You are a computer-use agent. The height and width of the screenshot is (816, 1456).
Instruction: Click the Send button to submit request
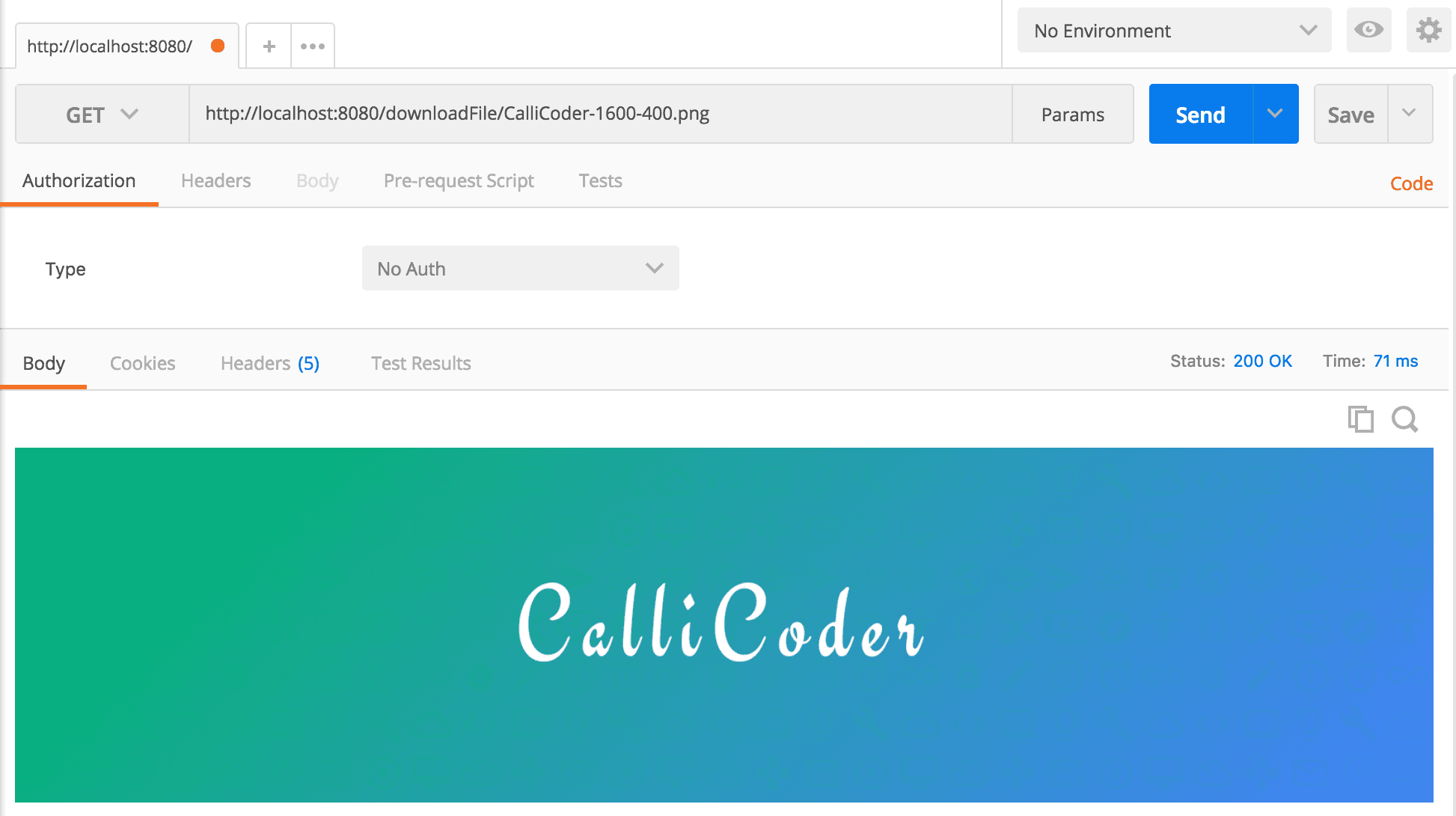(1200, 114)
